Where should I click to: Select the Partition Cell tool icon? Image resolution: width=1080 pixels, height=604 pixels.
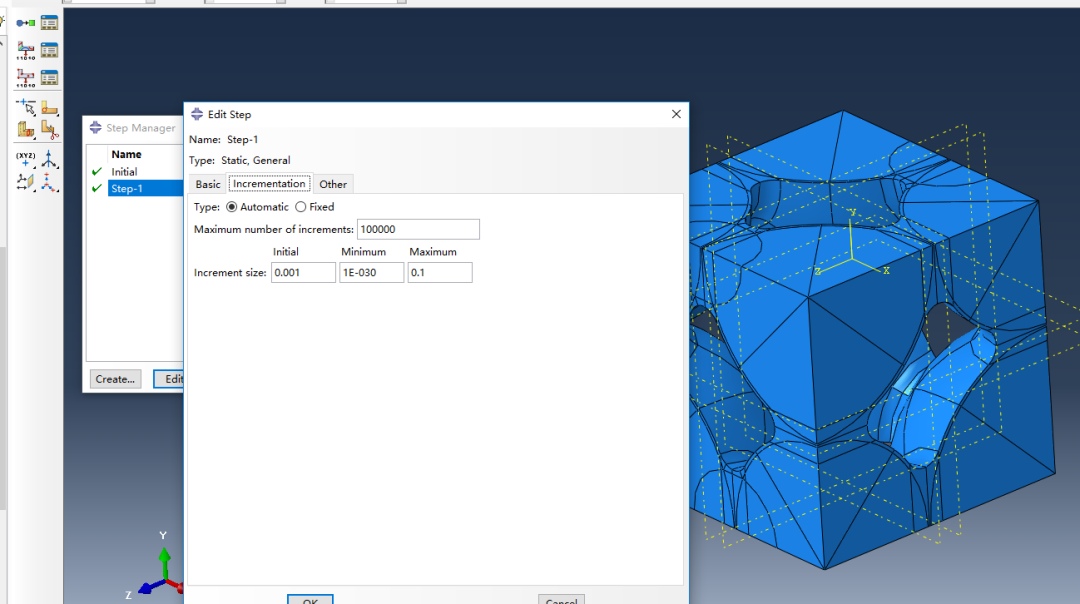tap(25, 129)
